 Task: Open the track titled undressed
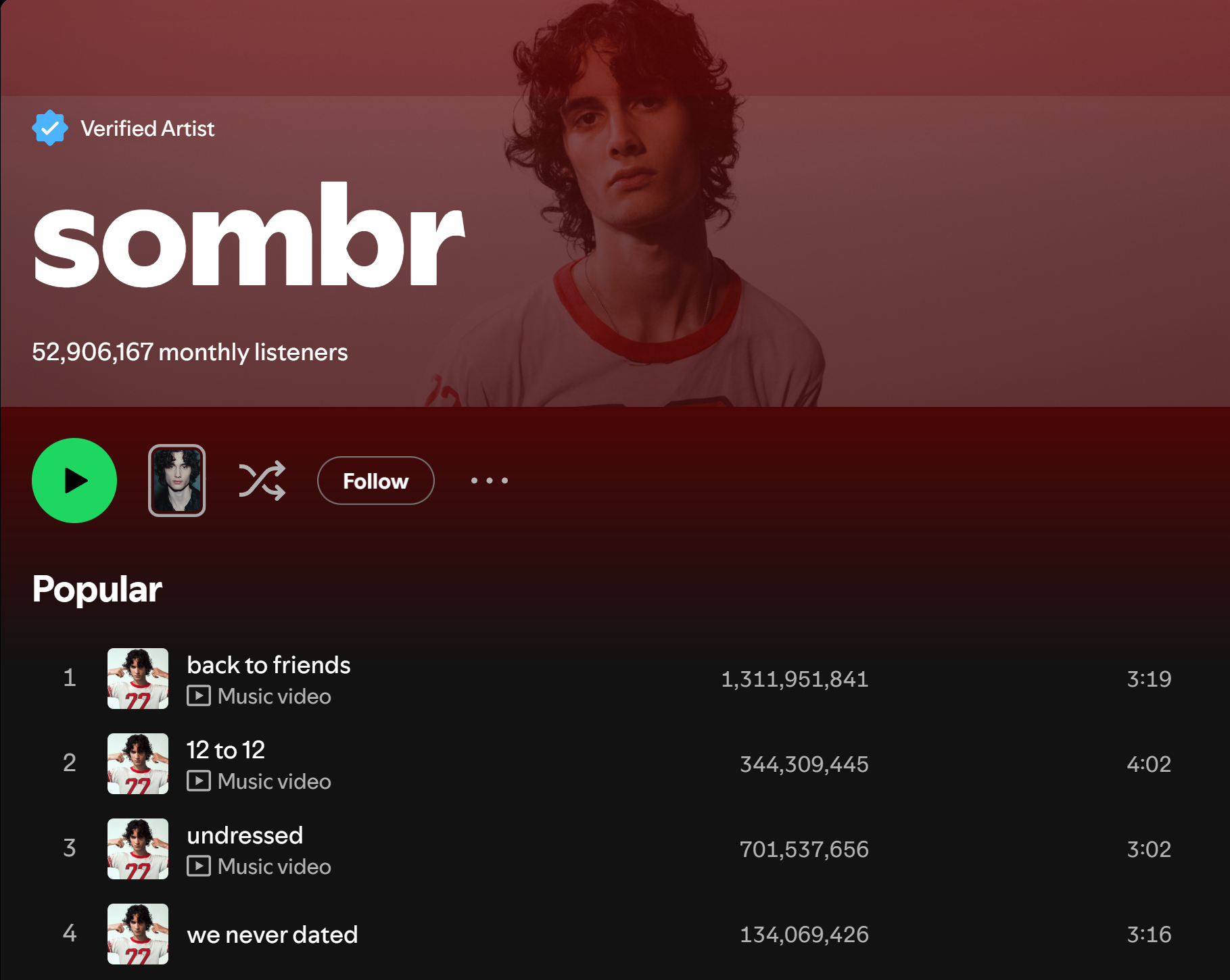point(245,835)
